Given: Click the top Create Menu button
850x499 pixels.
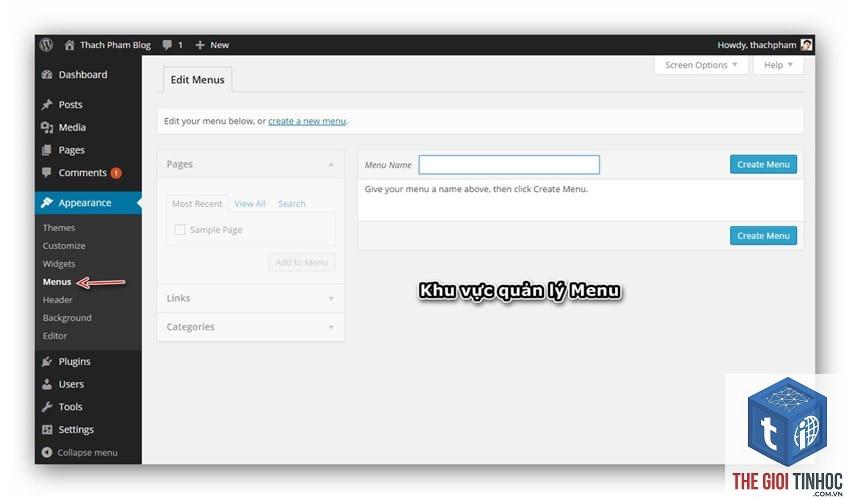Looking at the screenshot, I should [x=763, y=165].
